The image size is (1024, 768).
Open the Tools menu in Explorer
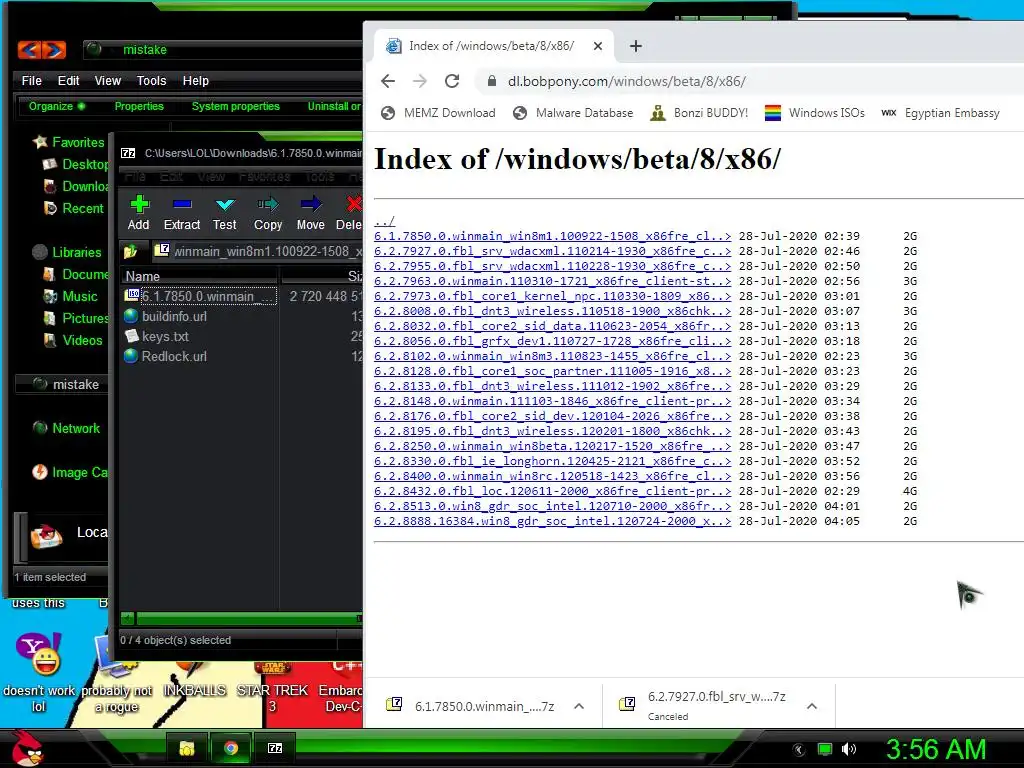[x=151, y=80]
